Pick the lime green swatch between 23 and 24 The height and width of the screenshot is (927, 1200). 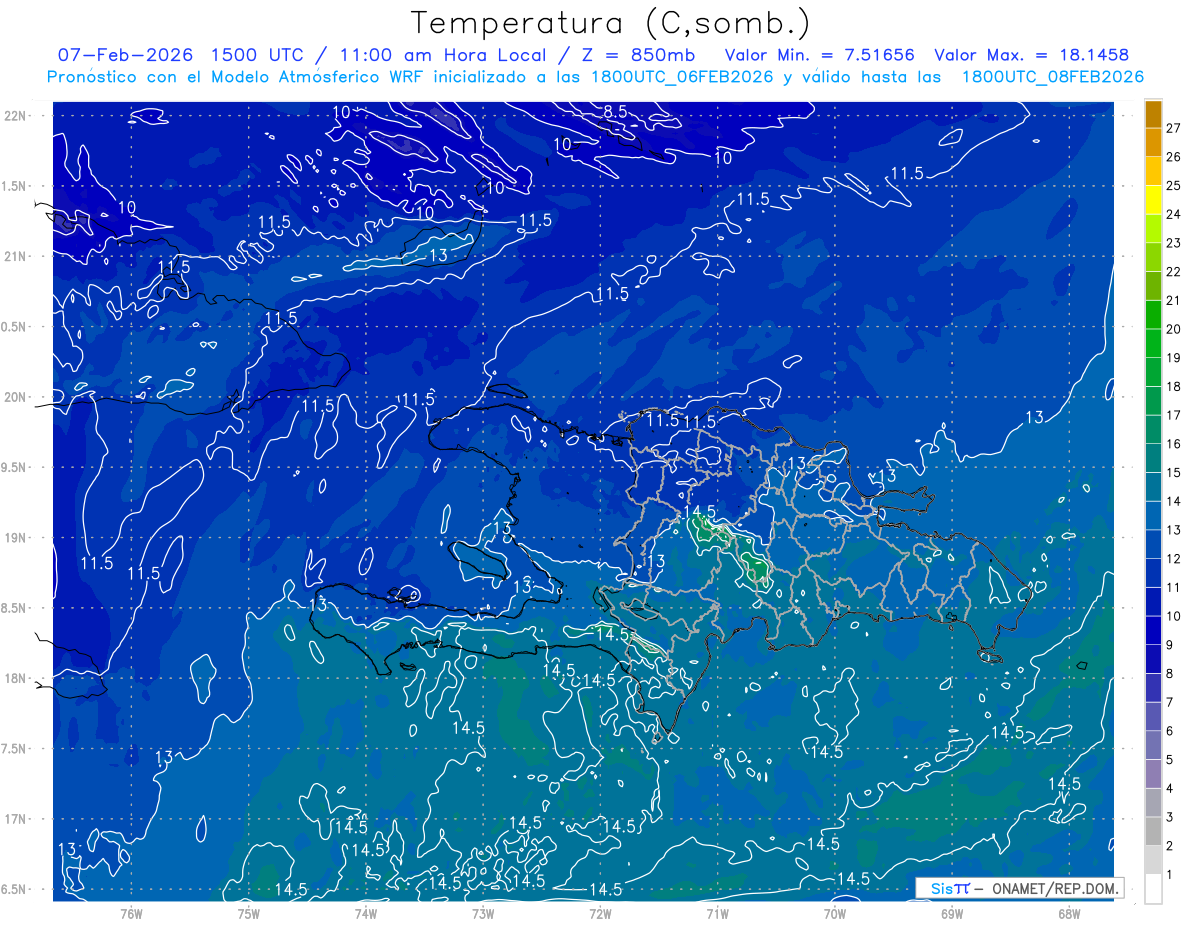tap(1153, 229)
